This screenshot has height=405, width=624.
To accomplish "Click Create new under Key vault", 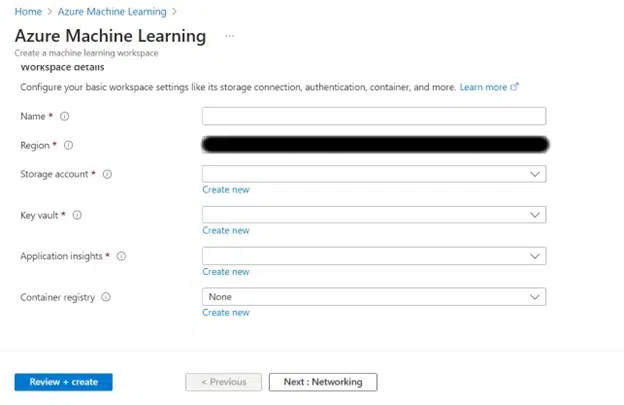I will click(x=226, y=231).
